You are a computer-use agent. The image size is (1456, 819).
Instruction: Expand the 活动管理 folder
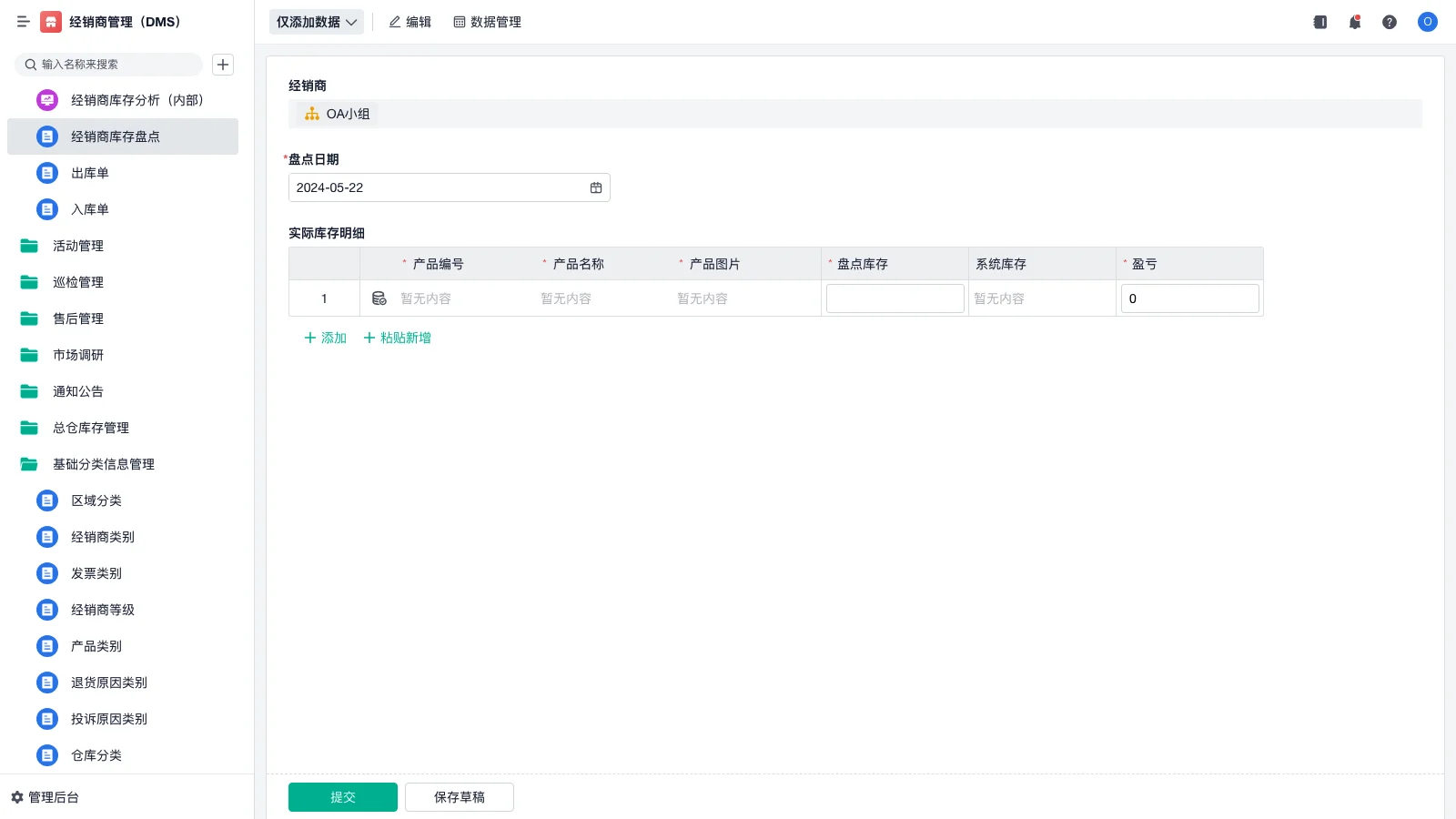tap(77, 246)
